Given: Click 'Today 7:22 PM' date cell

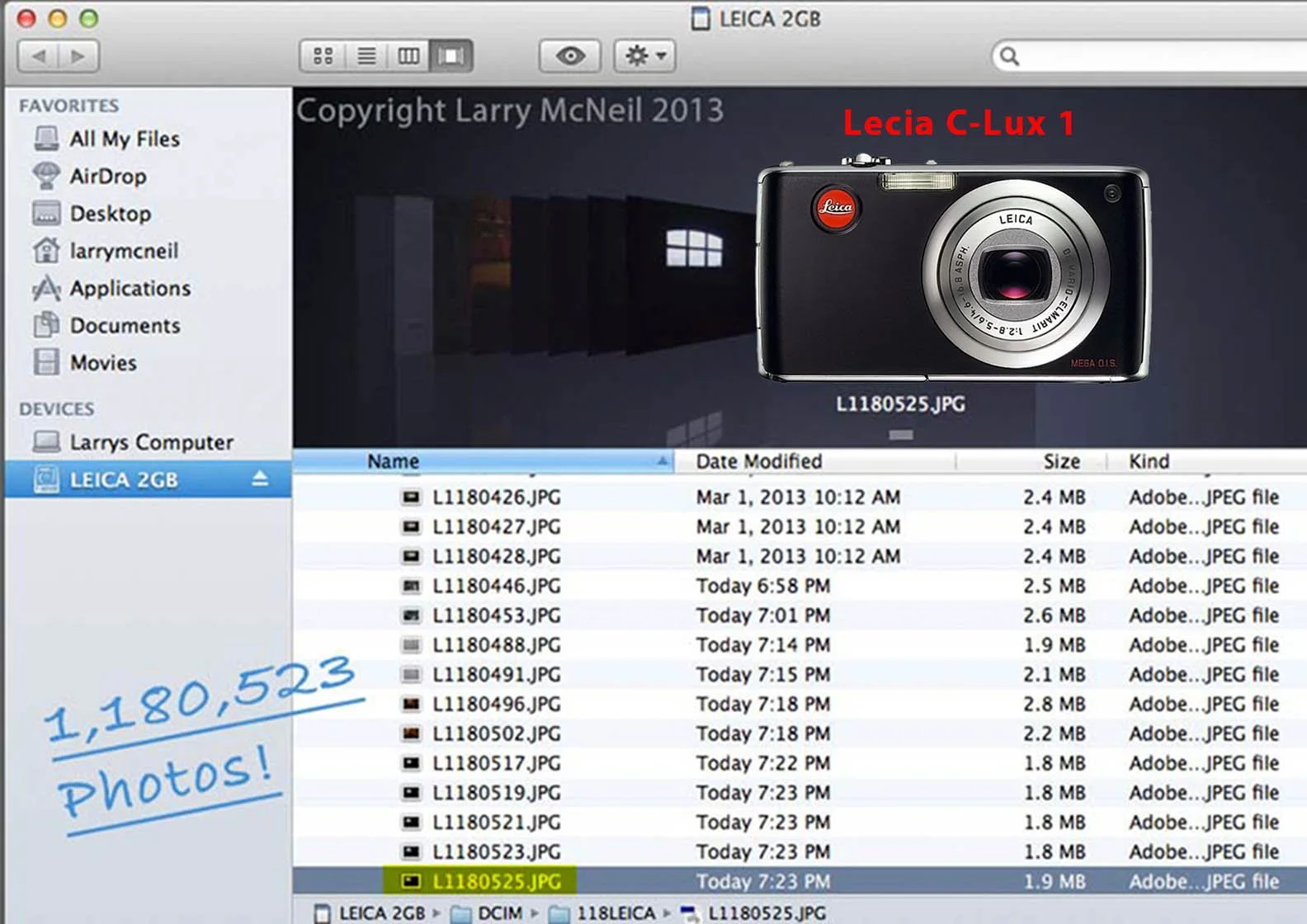Looking at the screenshot, I should click(x=763, y=763).
